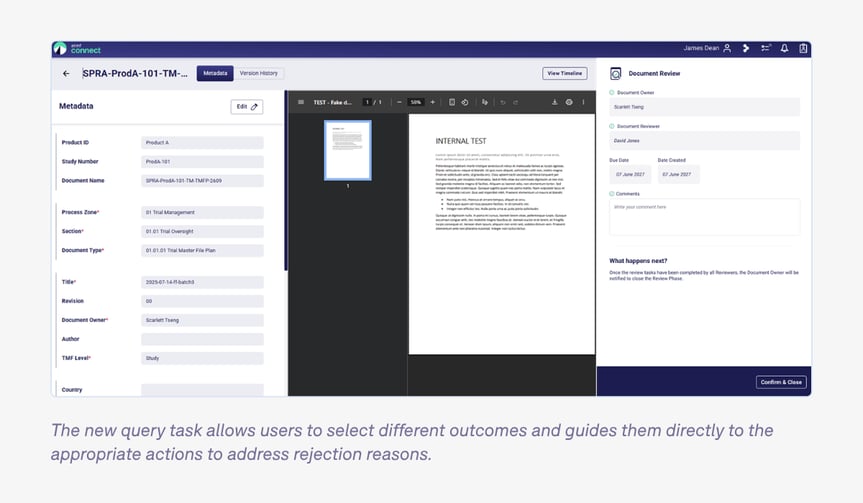Click the info icon beside Document Reviewer

612,126
